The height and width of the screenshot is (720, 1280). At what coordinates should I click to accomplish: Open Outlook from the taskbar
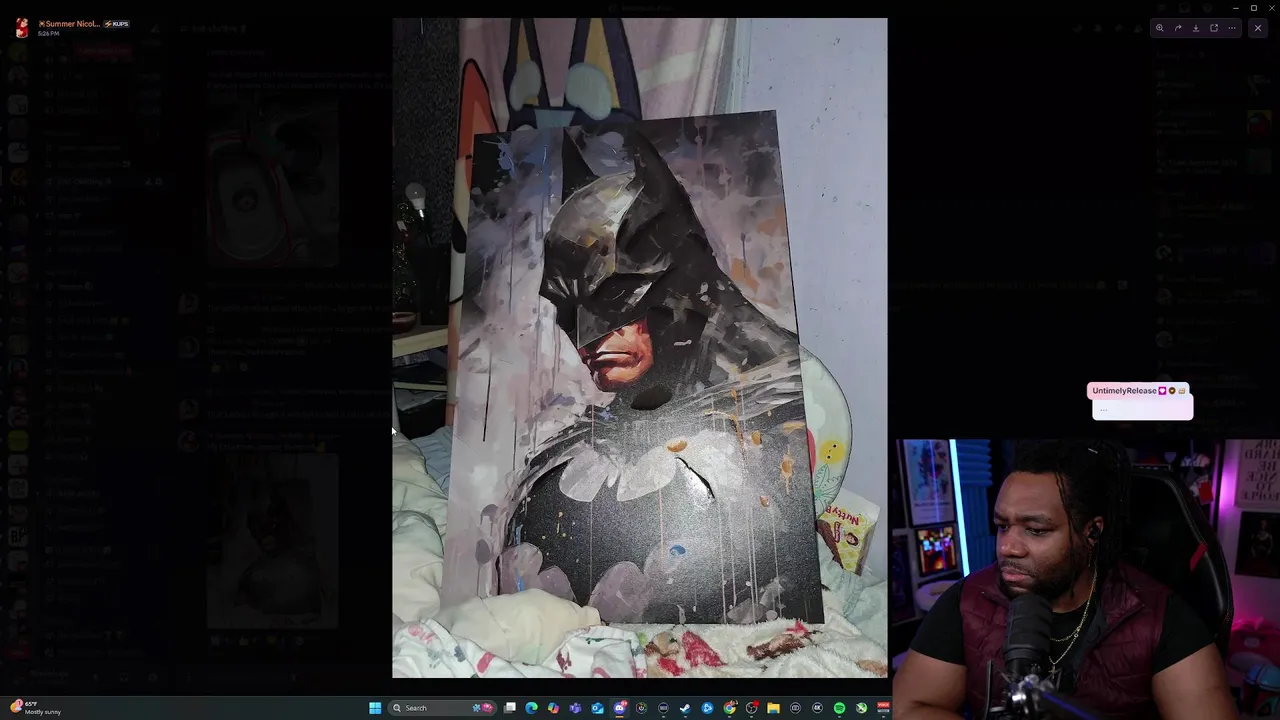597,708
